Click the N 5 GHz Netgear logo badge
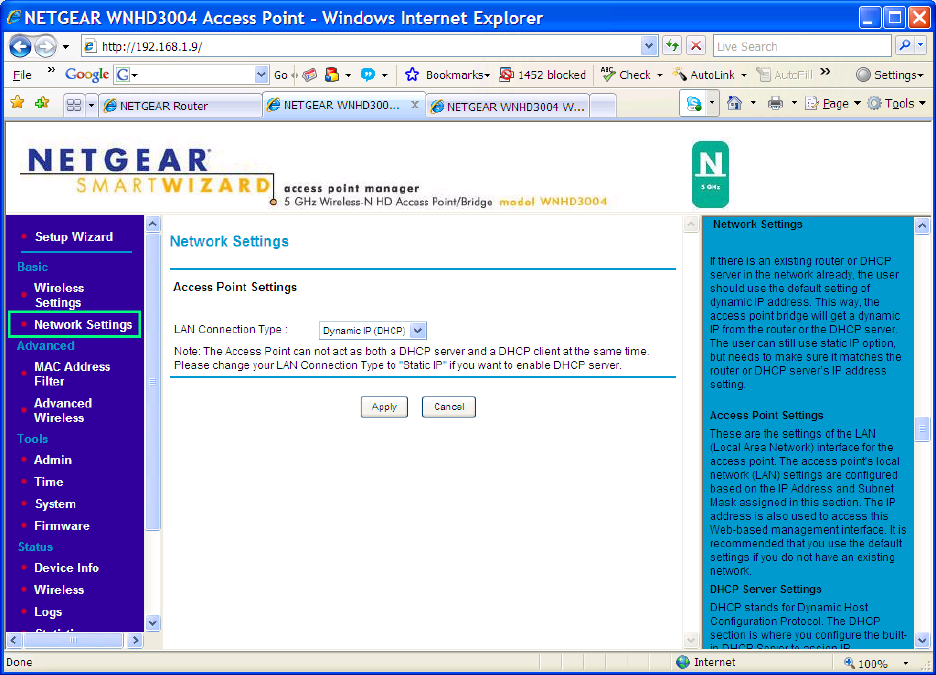Screen dimensions: 936x675 pos(710,174)
